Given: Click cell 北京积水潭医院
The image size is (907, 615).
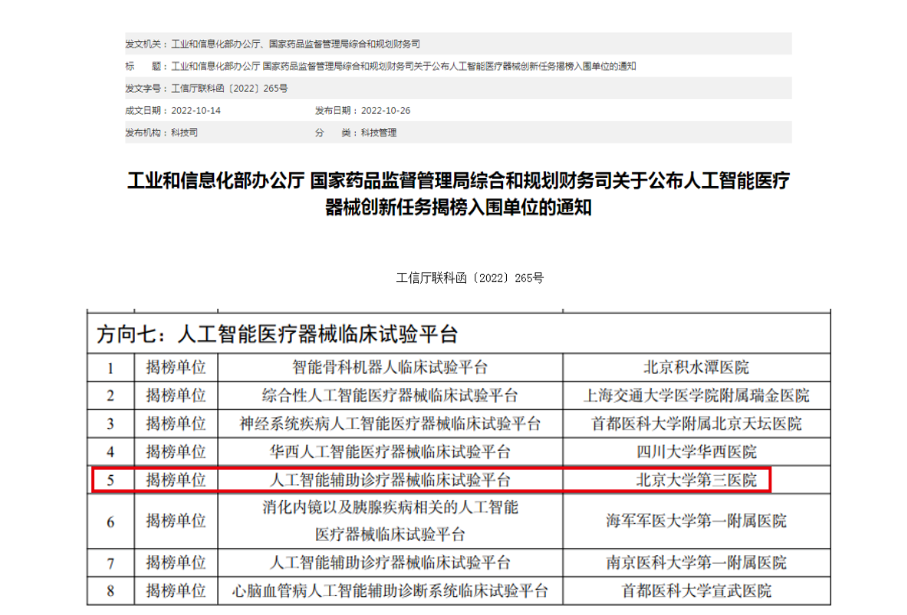Looking at the screenshot, I should [696, 367].
